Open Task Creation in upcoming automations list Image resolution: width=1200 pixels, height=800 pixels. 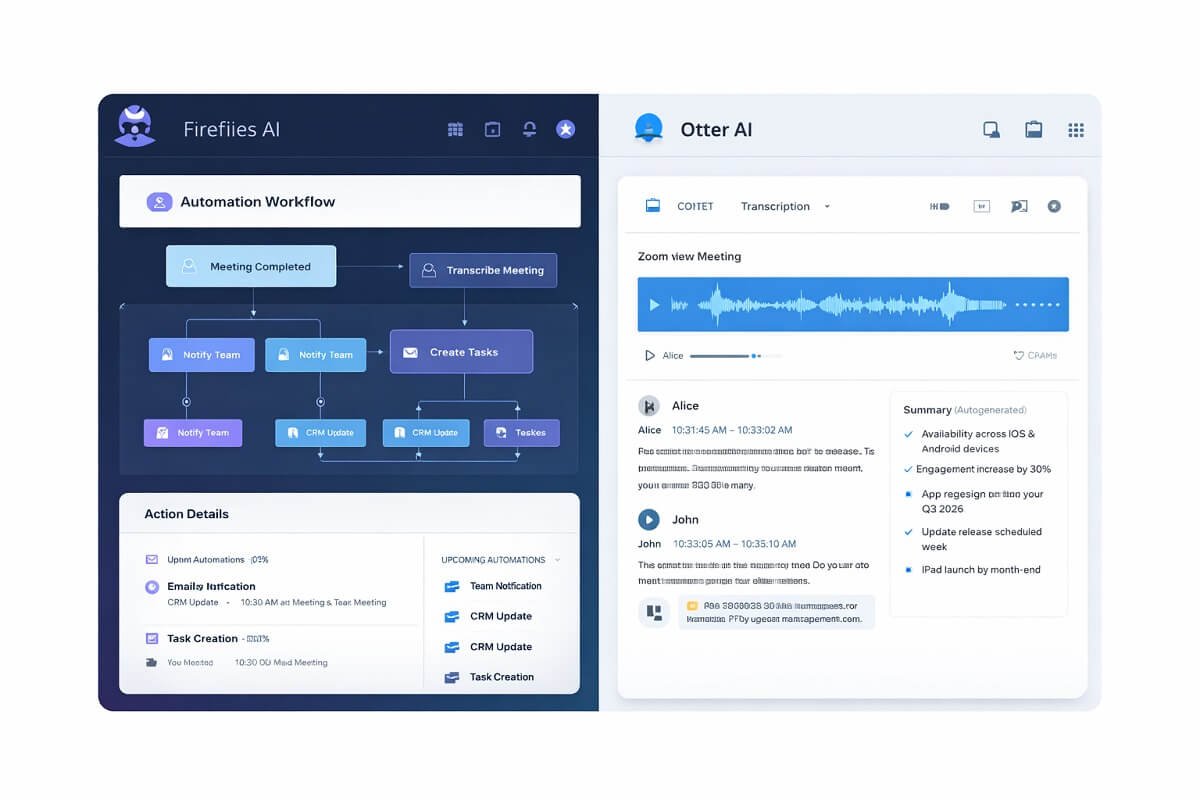point(502,677)
